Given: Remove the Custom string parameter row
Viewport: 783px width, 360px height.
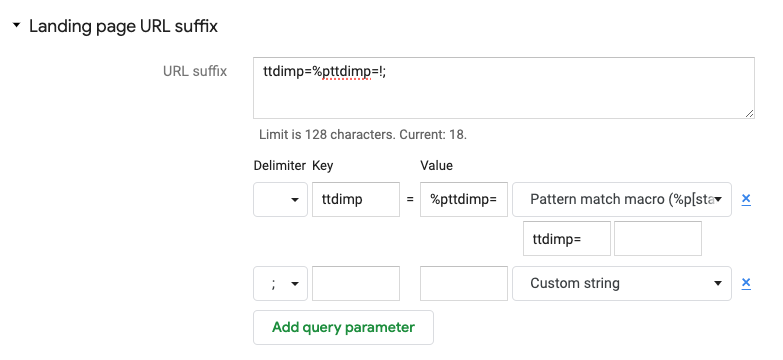Looking at the screenshot, I should pos(746,283).
